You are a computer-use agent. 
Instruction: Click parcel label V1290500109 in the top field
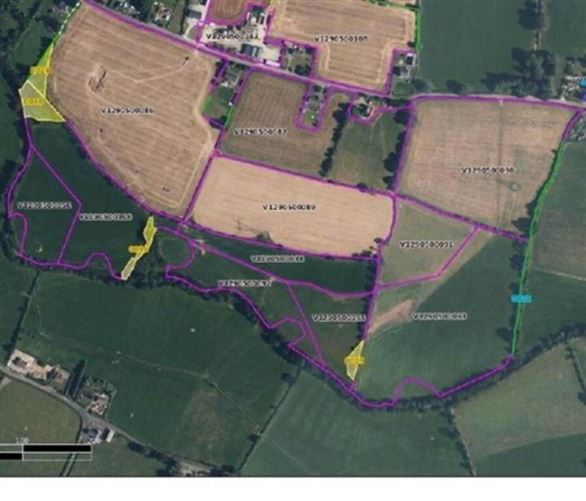point(341,38)
